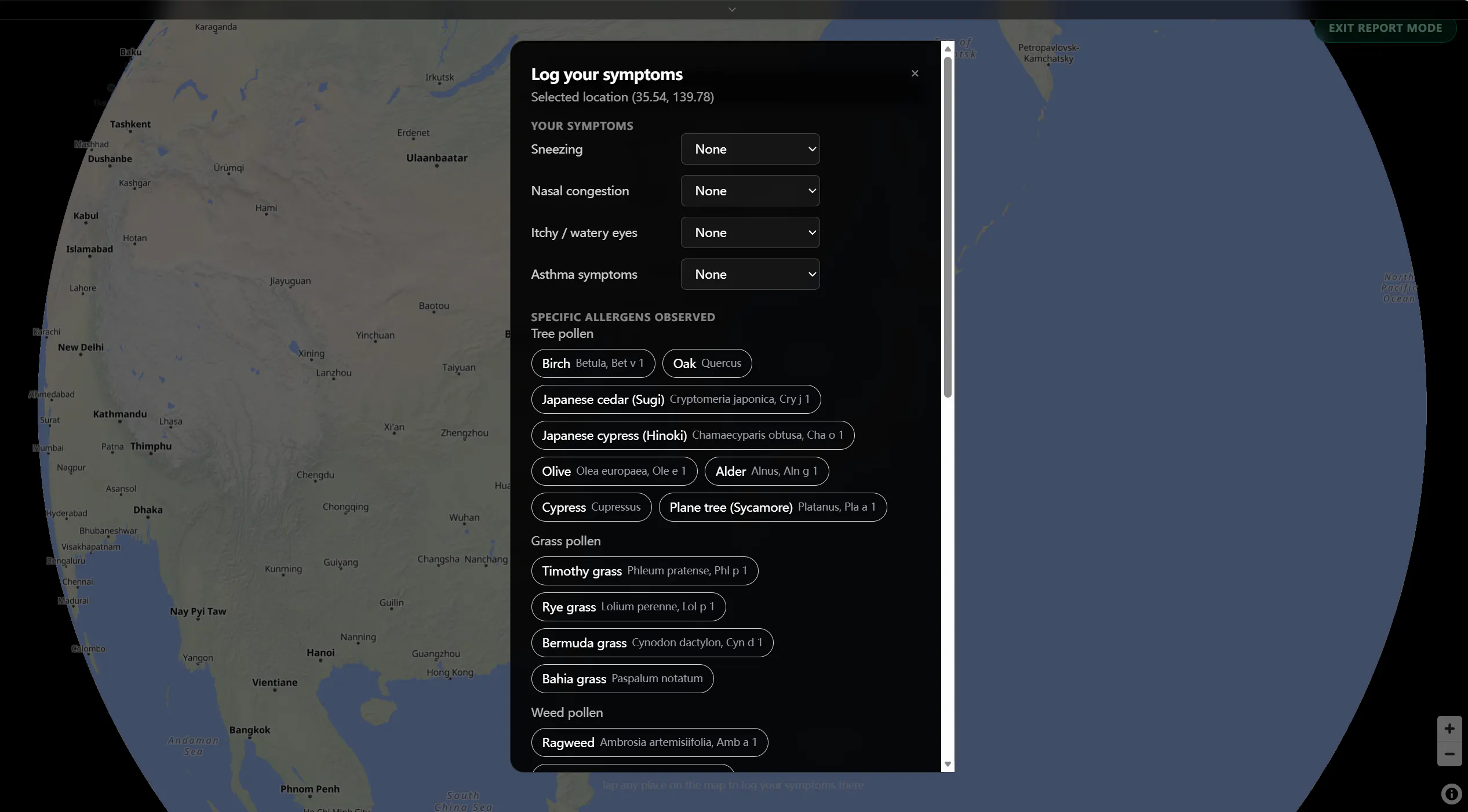Open the Itchy / watery eyes dropdown
The image size is (1468, 812).
[750, 232]
